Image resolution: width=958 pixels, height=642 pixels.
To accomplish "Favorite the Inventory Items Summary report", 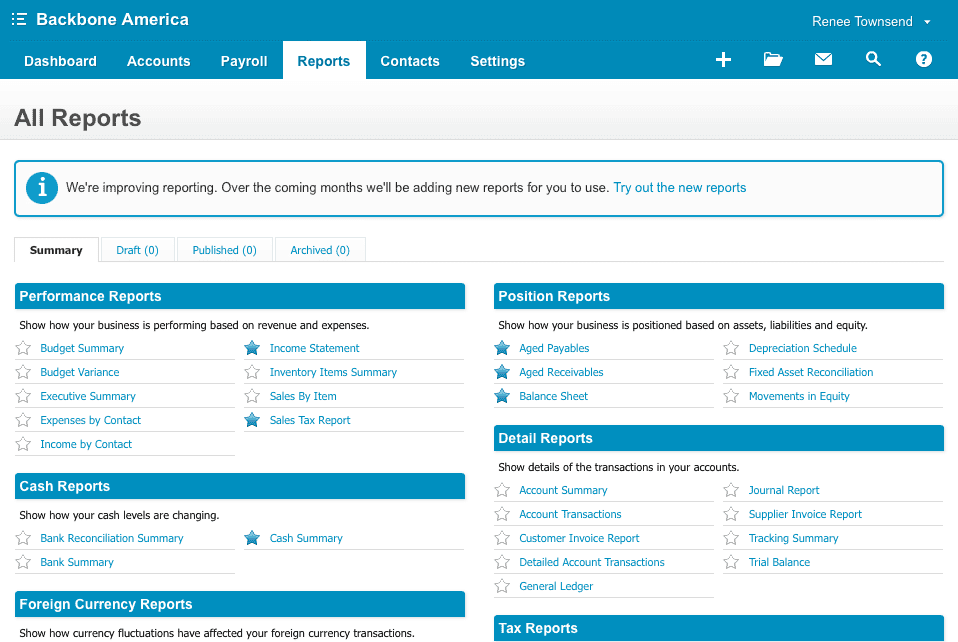I will 252,372.
